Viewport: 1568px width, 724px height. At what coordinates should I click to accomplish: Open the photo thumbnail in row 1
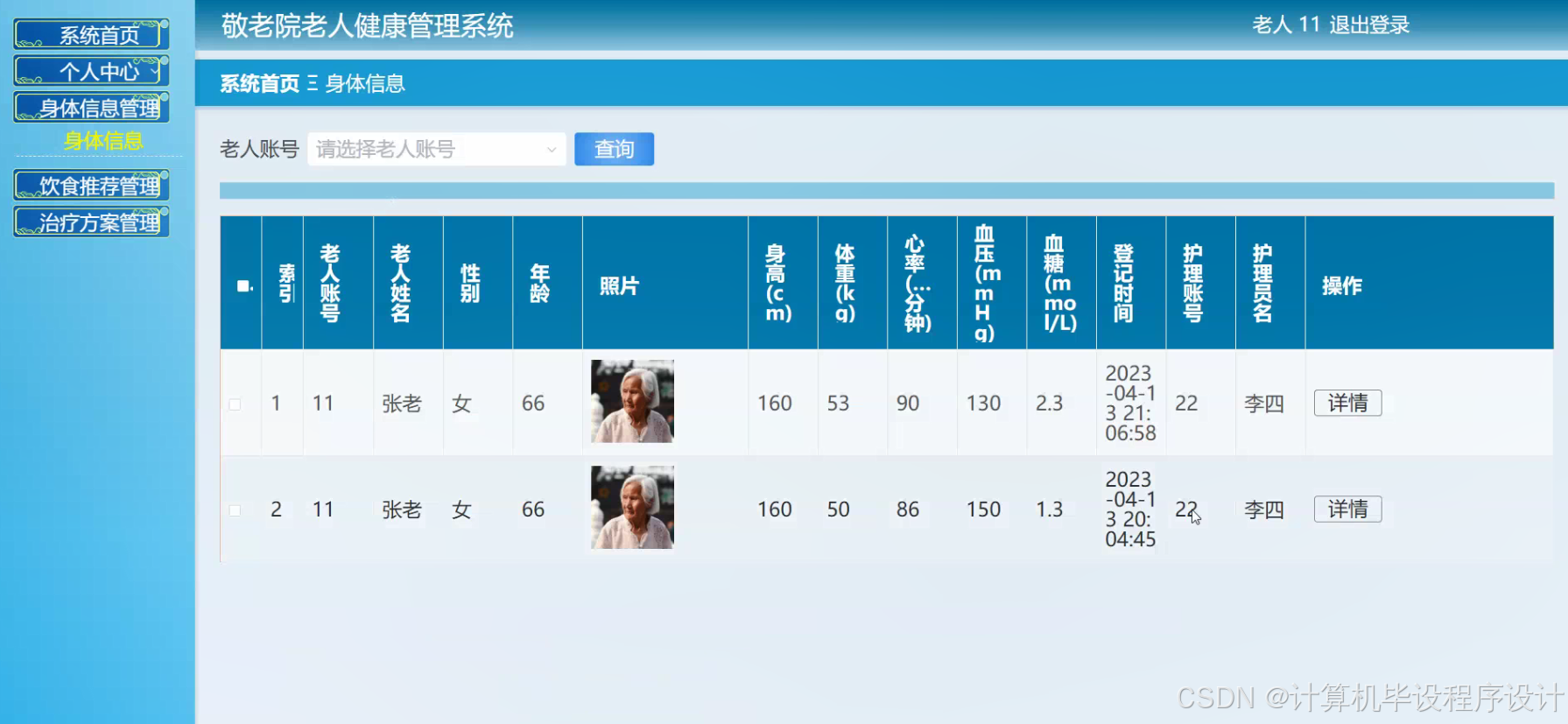632,401
